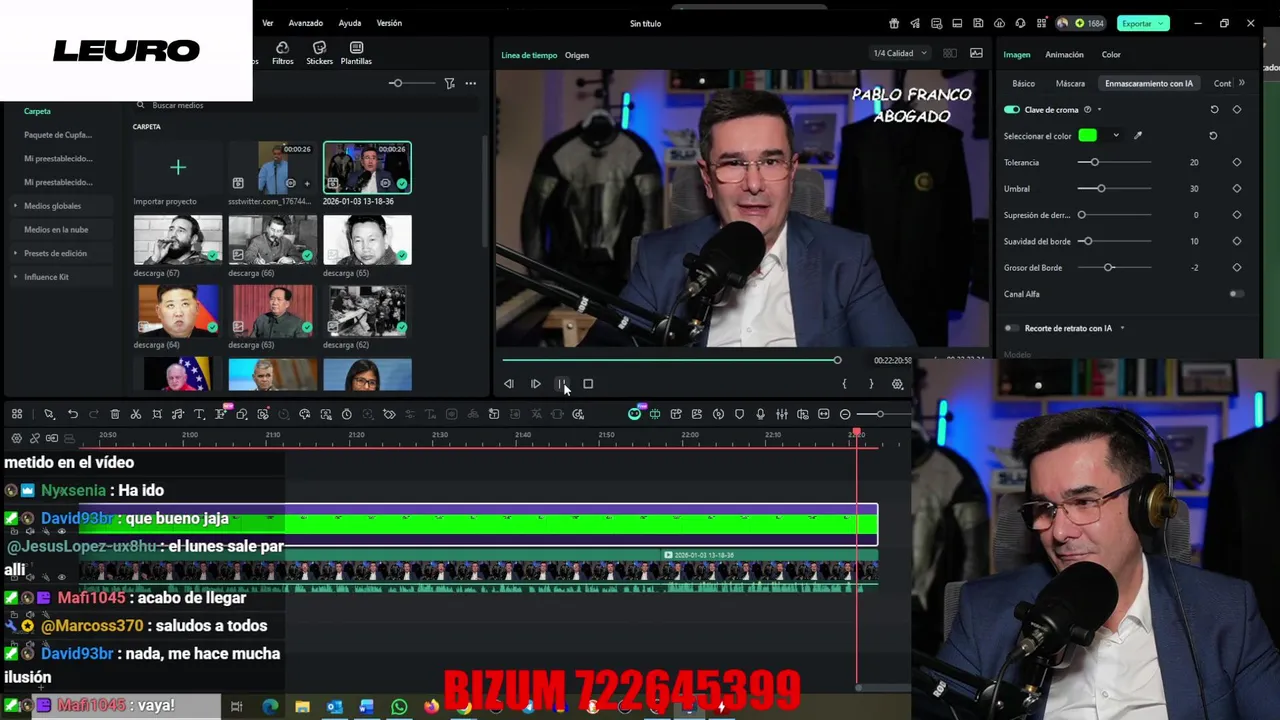Select the crop tool in timeline toolbar
Viewport: 1280px width, 720px height.
click(157, 414)
